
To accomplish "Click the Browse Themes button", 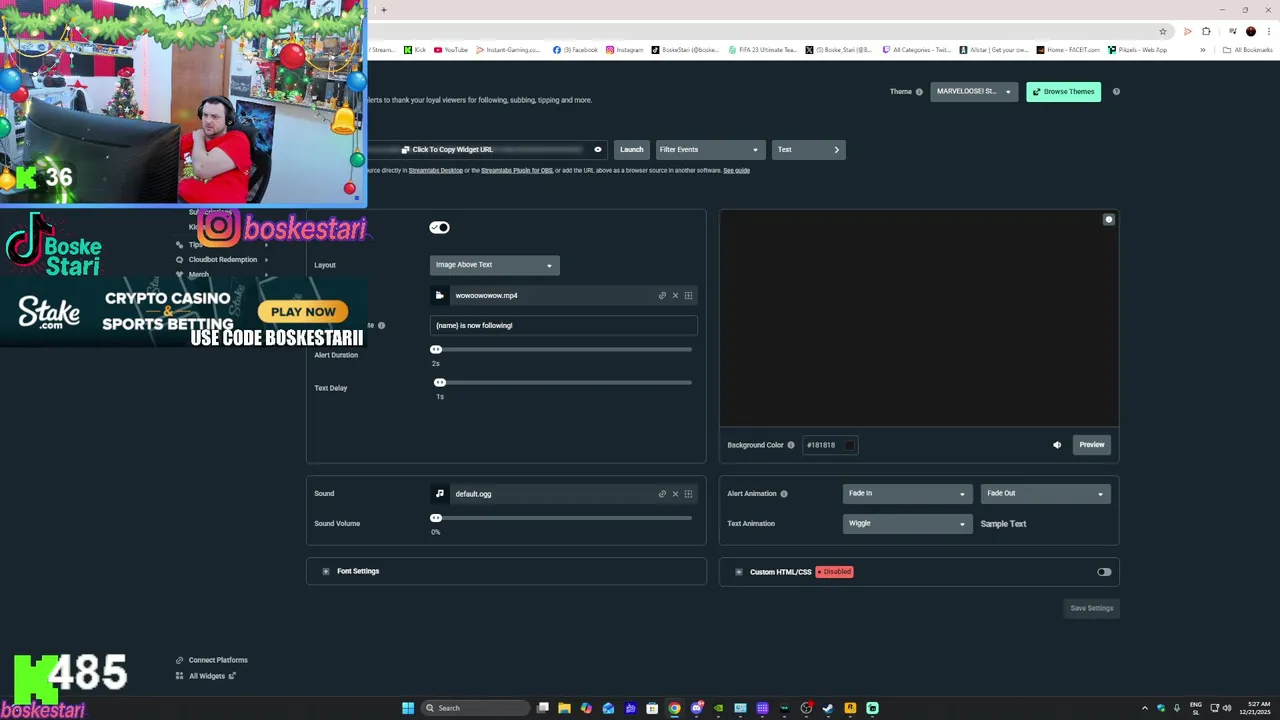I will (1063, 92).
